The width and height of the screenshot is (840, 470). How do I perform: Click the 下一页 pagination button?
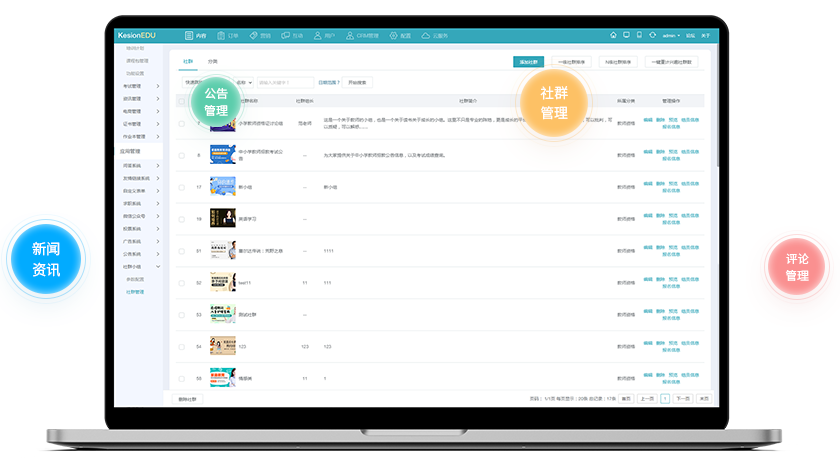[682, 398]
